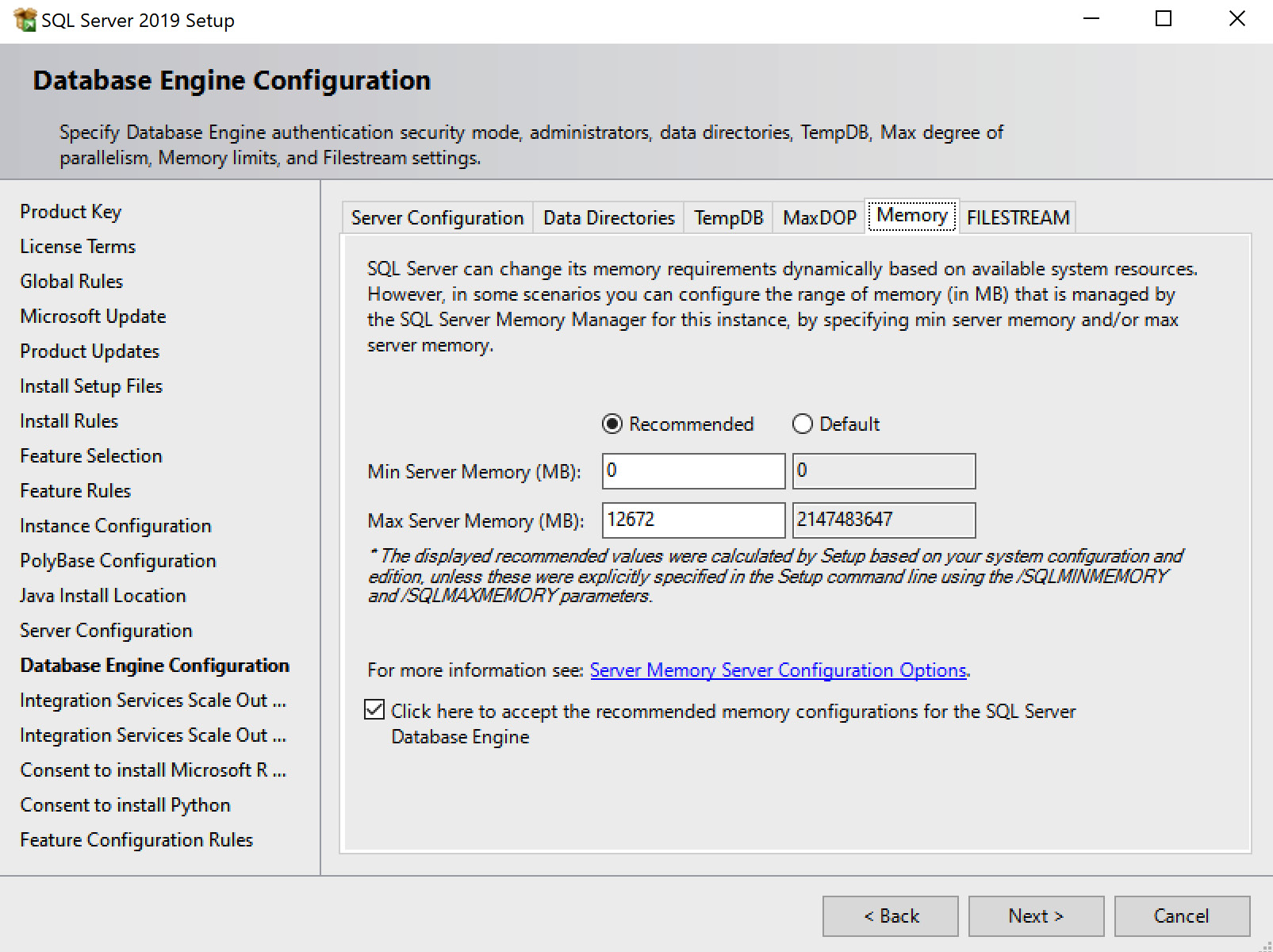Screen dimensions: 1273x952
Task: Click the SQL Server Setup title bar icon
Action: 24,19
